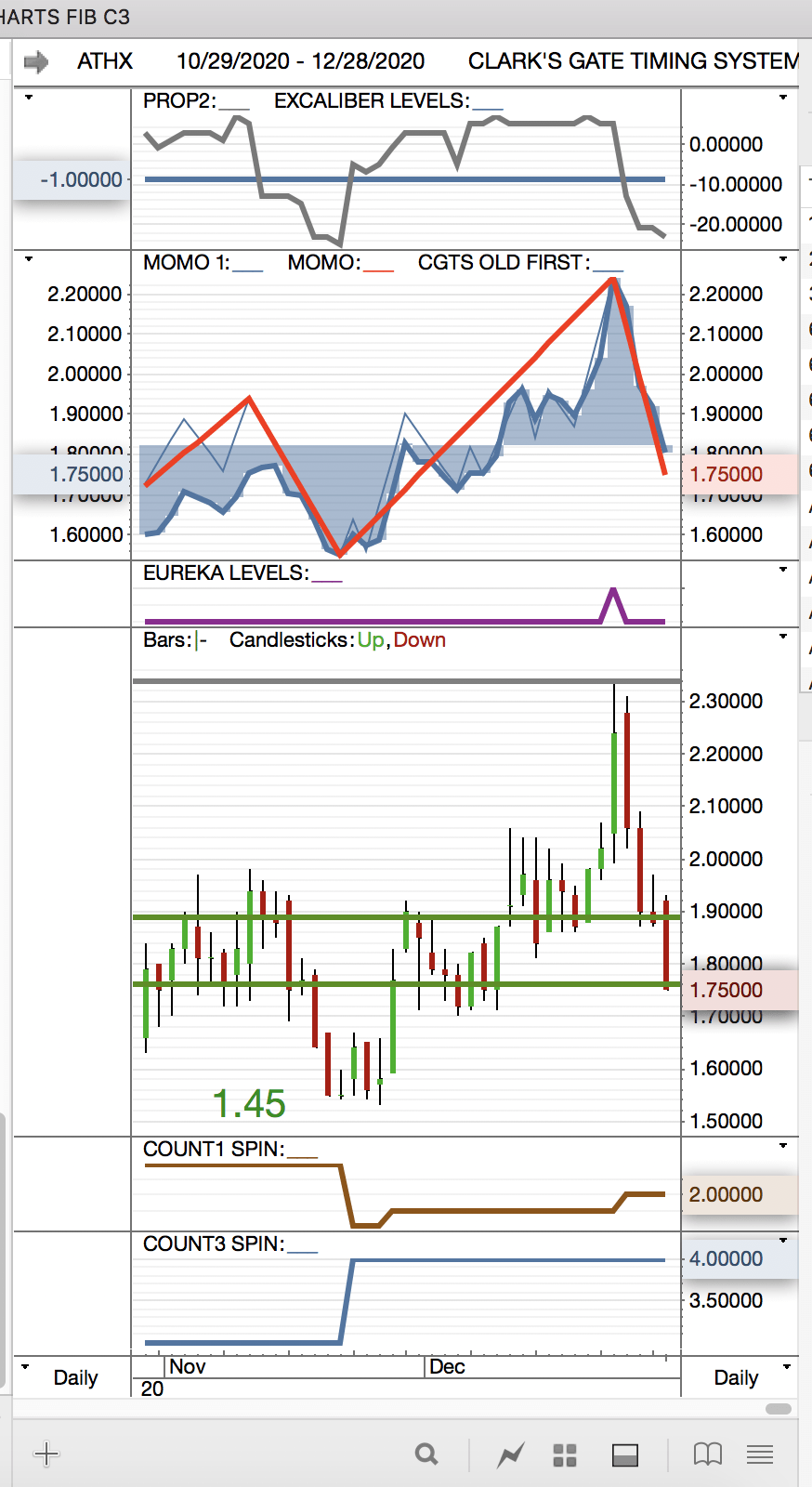812x1487 pixels.
Task: Select the PROP2 indicator label
Action: (x=179, y=101)
